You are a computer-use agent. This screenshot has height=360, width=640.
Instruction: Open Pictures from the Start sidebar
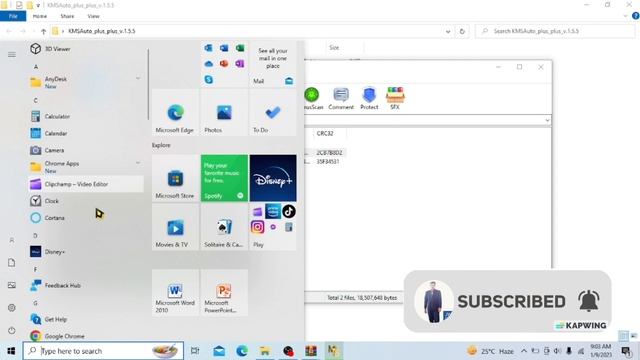(x=12, y=285)
